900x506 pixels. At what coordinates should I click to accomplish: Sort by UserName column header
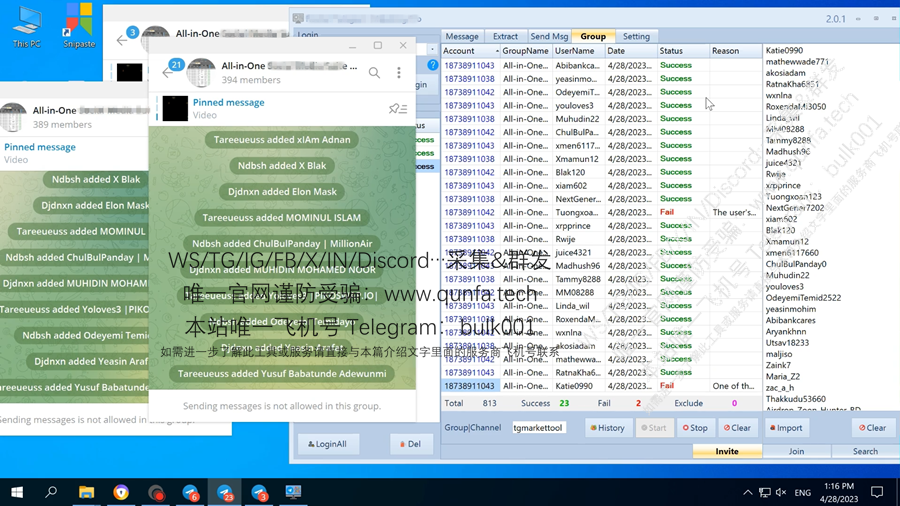tap(578, 50)
